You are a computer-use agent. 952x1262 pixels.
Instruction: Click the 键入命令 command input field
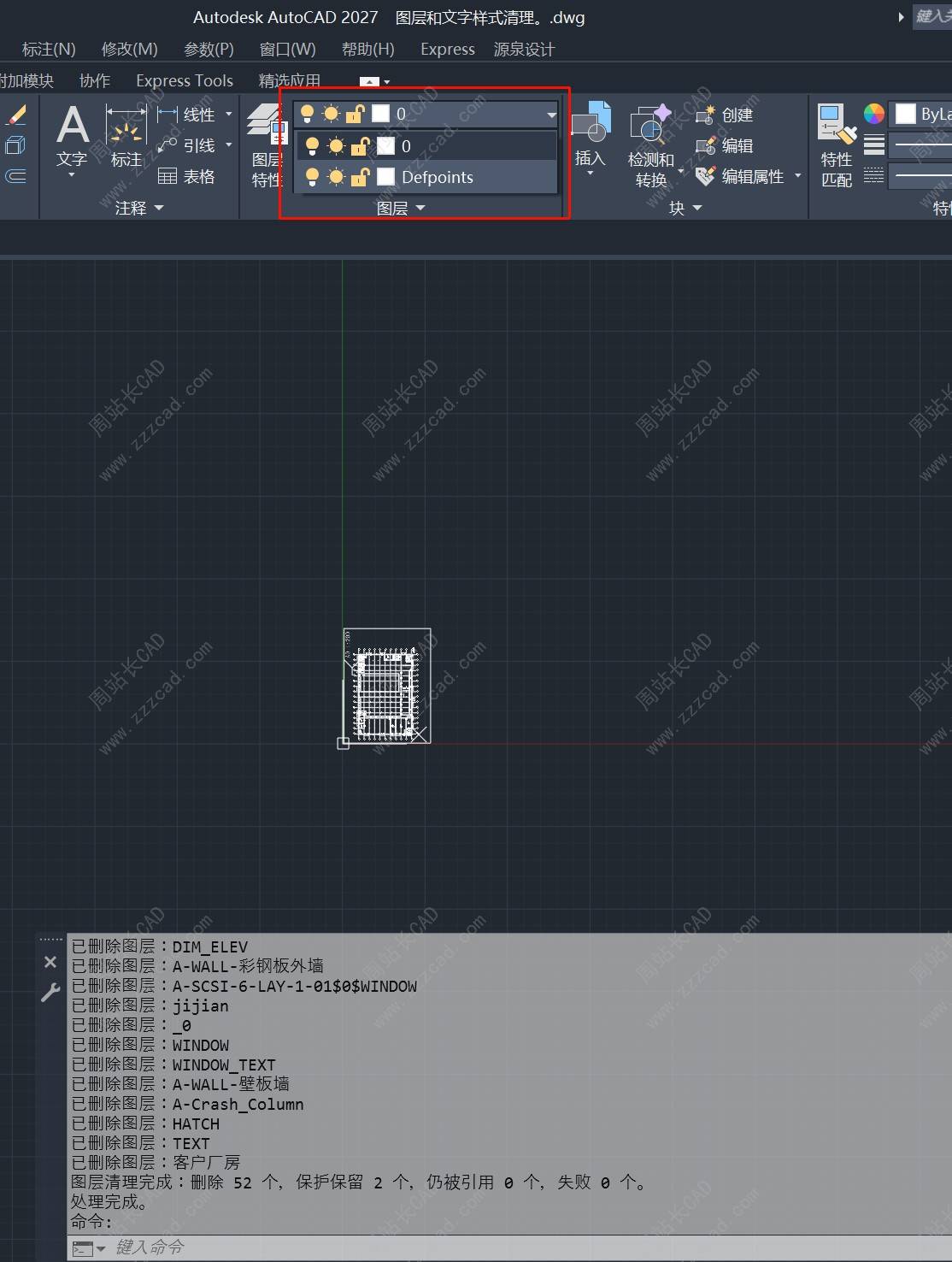(509, 1247)
